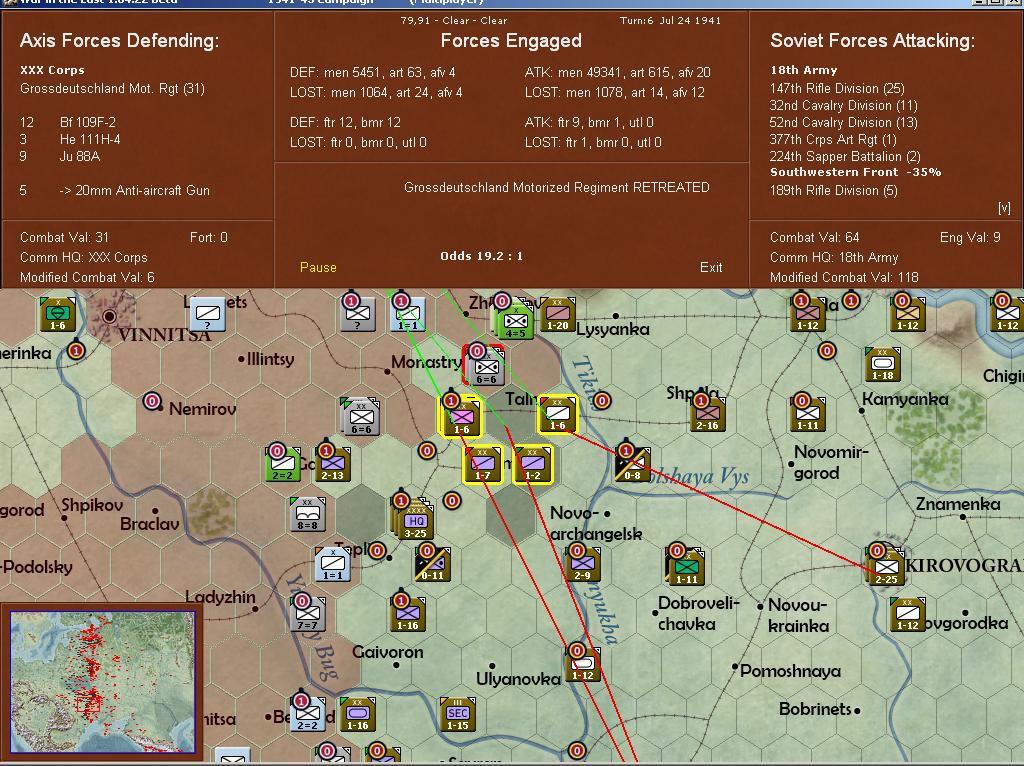This screenshot has width=1024, height=766.
Task: Select the HQ 3-25 headquarters stack
Action: click(414, 521)
